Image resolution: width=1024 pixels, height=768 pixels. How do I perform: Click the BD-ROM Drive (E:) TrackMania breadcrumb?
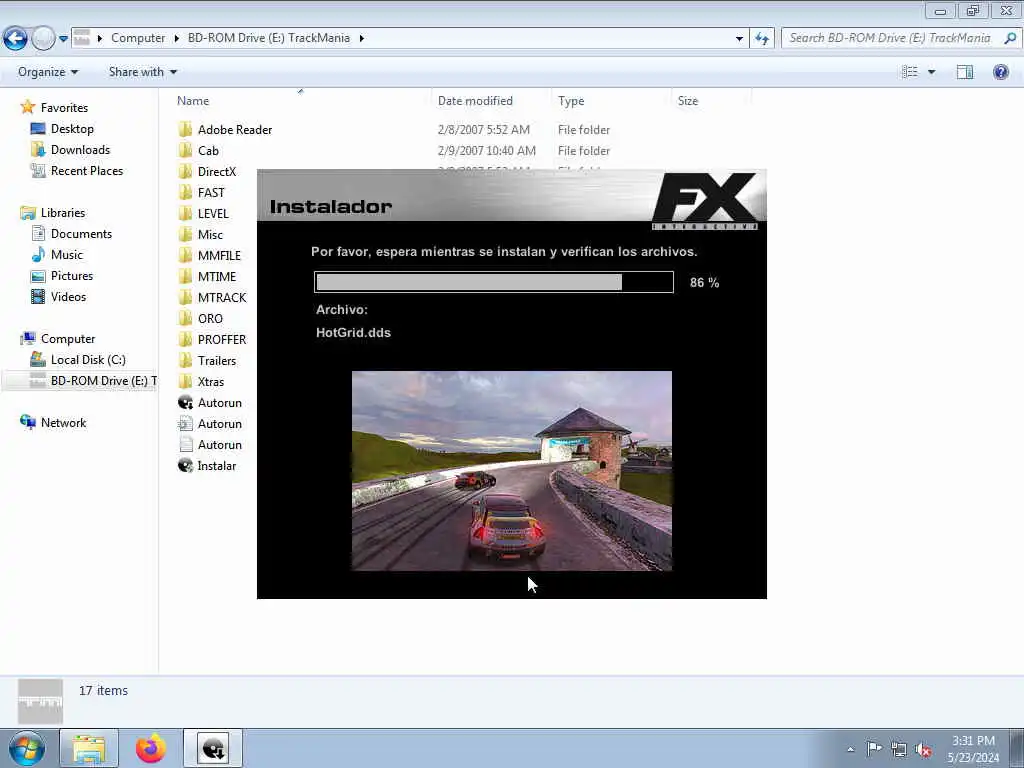point(268,38)
